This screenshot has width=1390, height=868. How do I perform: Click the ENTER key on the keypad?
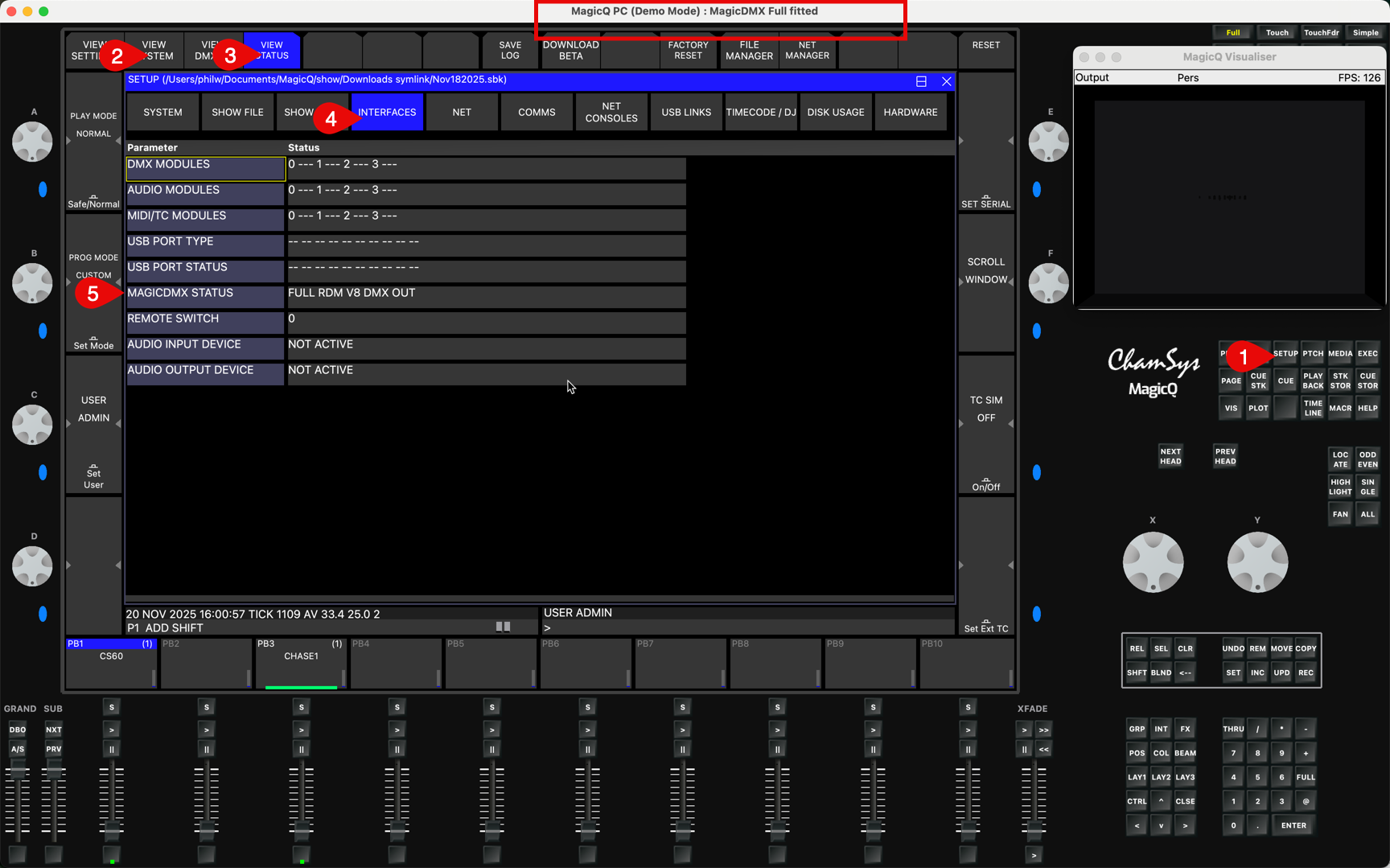[1293, 825]
